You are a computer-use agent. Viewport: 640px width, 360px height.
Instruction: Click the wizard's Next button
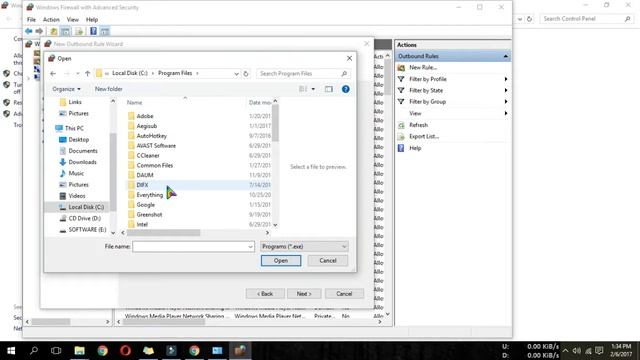click(x=304, y=294)
